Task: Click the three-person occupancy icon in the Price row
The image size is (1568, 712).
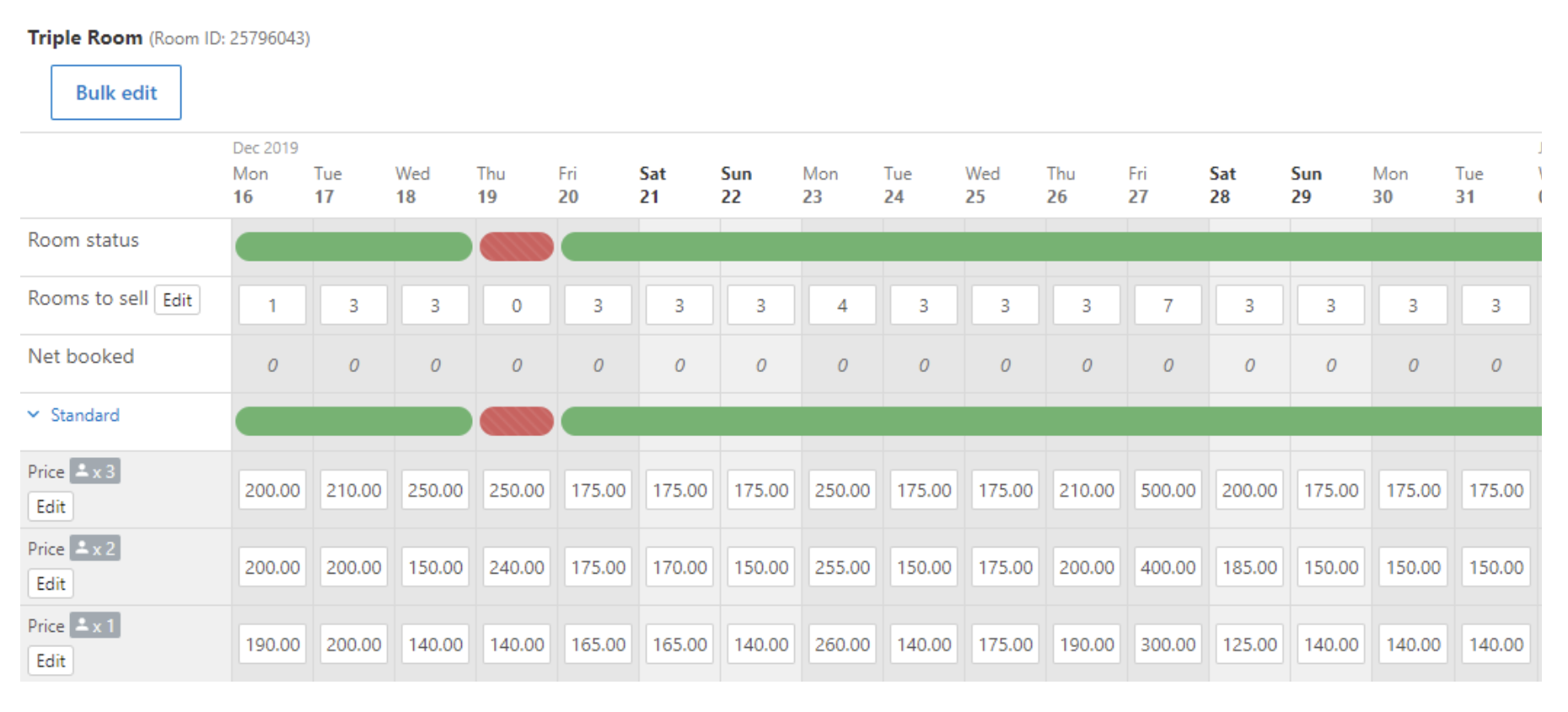Action: pos(94,471)
